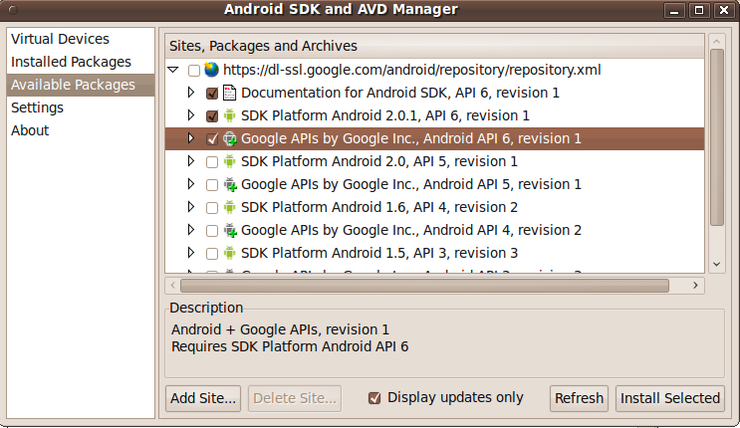Viewport: 740px width, 428px height.
Task: Collapse the repository.xml site tree node
Action: pos(173,70)
